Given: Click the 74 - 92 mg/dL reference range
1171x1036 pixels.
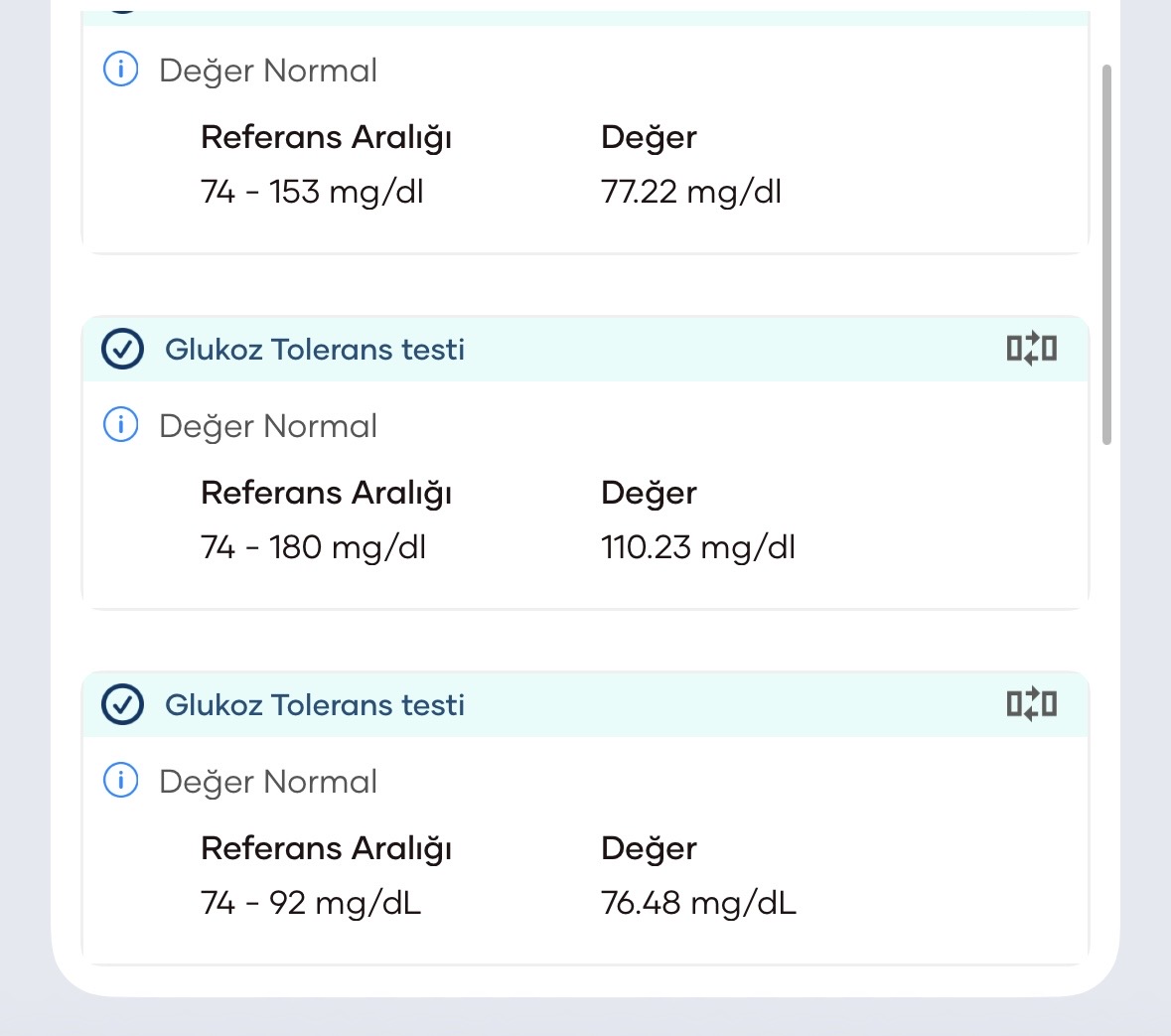Looking at the screenshot, I should coord(311,903).
